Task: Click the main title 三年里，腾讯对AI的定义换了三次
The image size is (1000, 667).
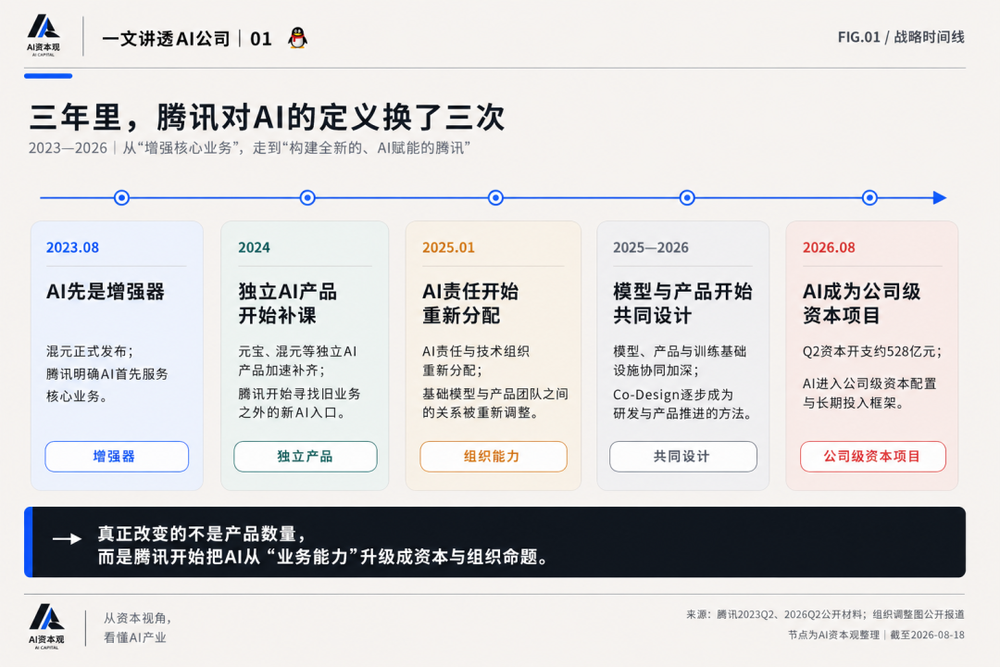Action: coord(267,117)
